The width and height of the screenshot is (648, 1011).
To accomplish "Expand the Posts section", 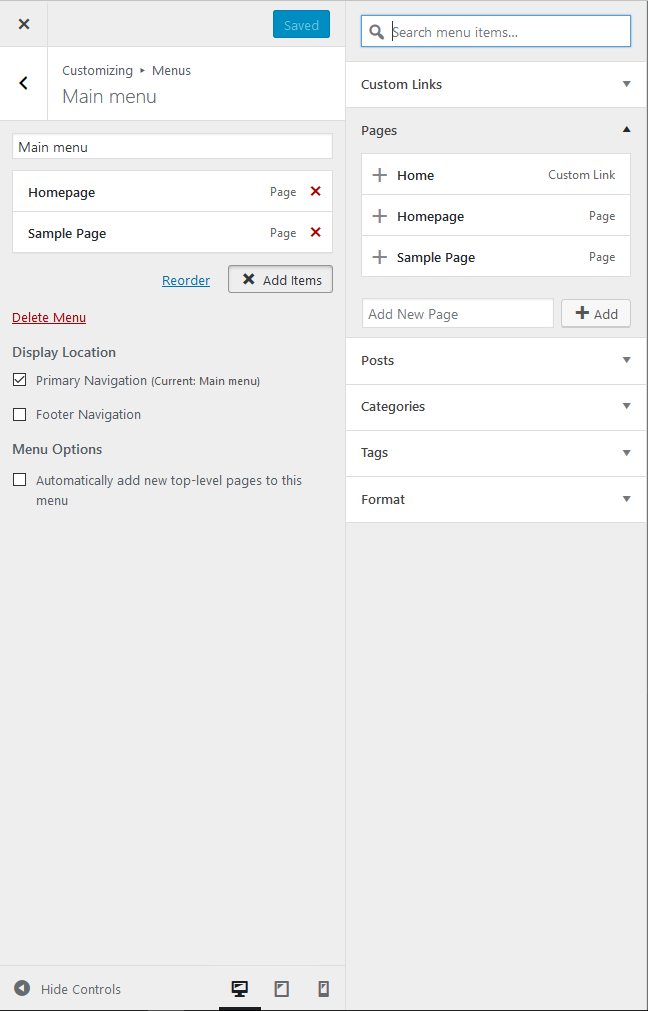I will coord(496,360).
